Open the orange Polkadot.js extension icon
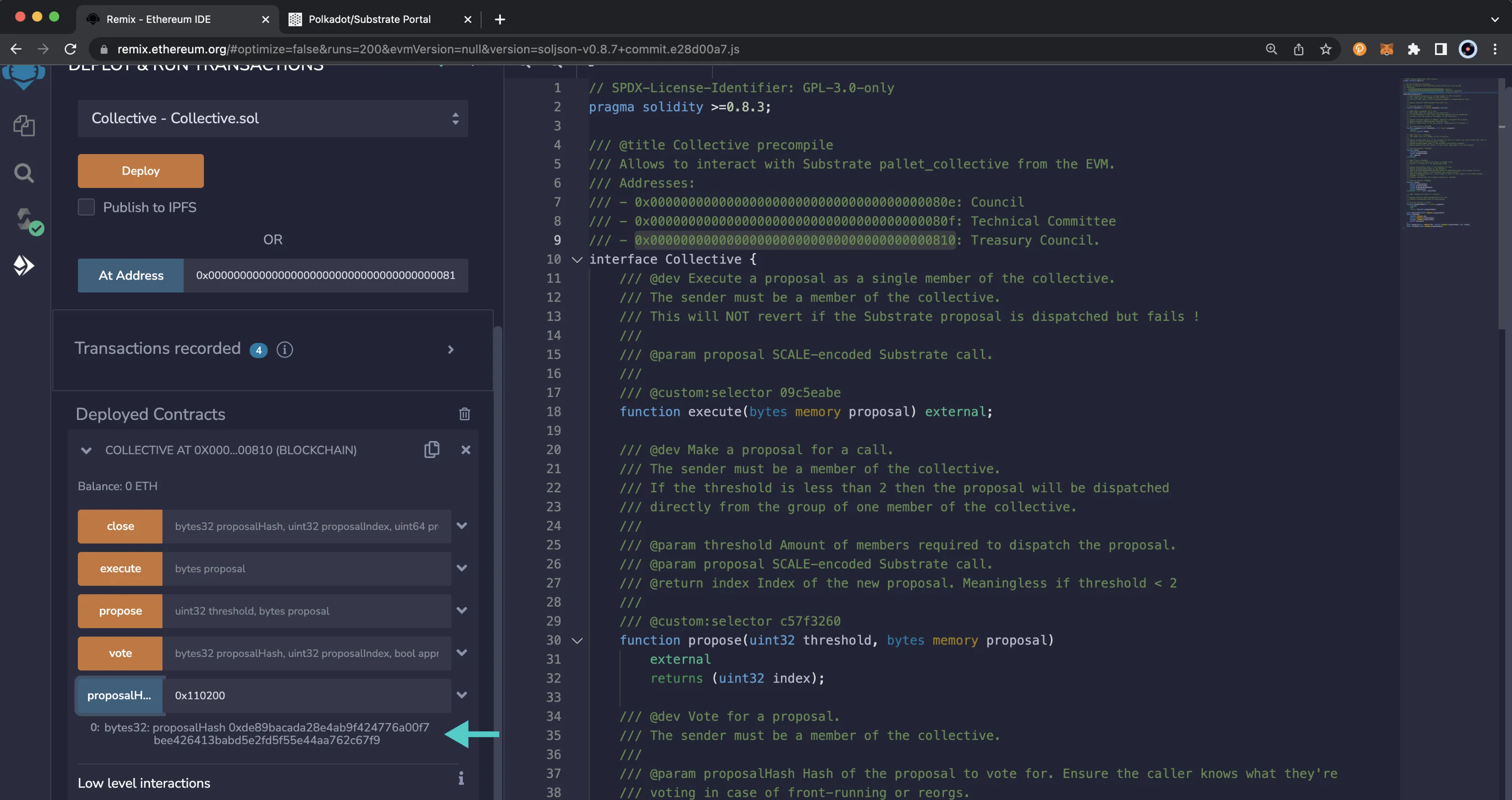 coord(1359,50)
